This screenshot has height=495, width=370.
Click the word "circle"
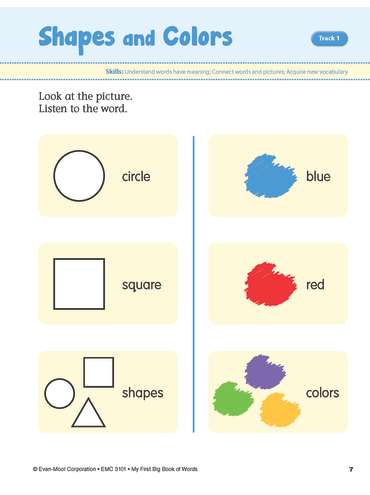(x=136, y=176)
